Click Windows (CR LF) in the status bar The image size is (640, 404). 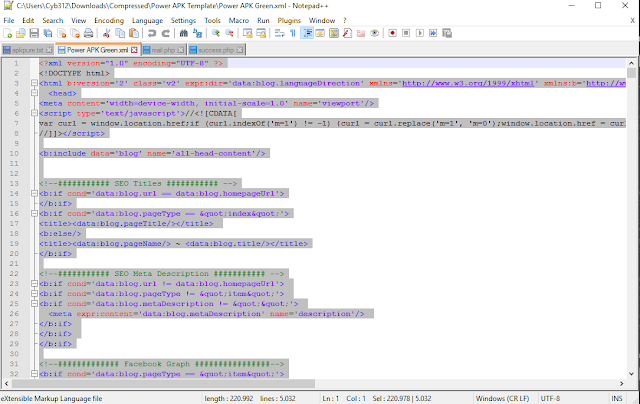[502, 398]
